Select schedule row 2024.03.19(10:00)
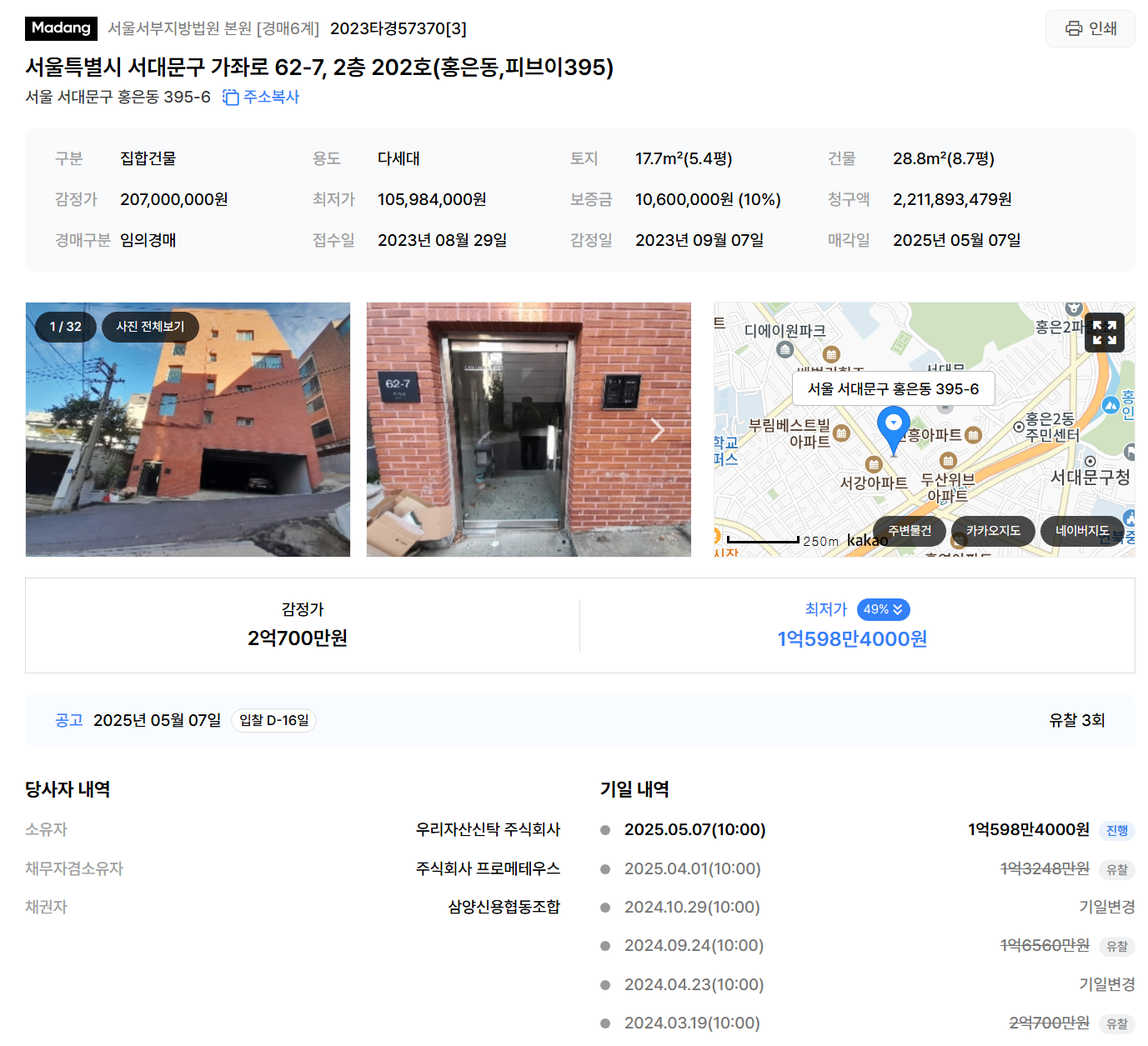Screen dimensions: 1148x1046 coord(867,1023)
